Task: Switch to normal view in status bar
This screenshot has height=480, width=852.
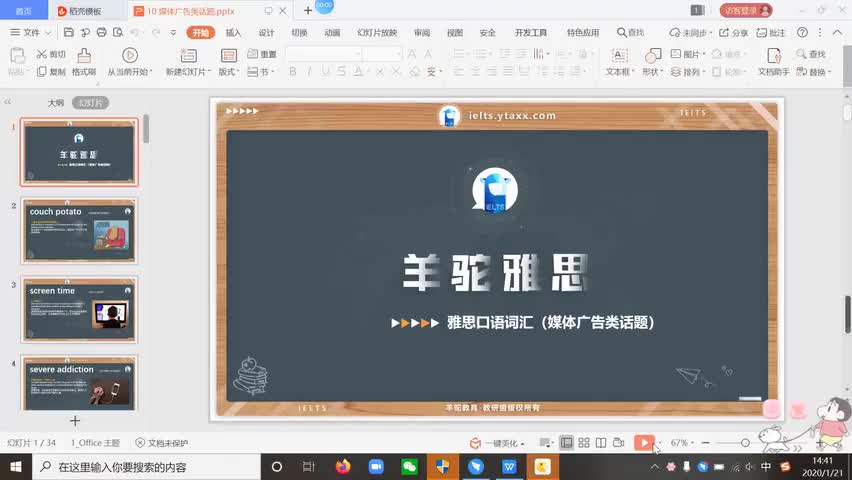Action: (566, 442)
